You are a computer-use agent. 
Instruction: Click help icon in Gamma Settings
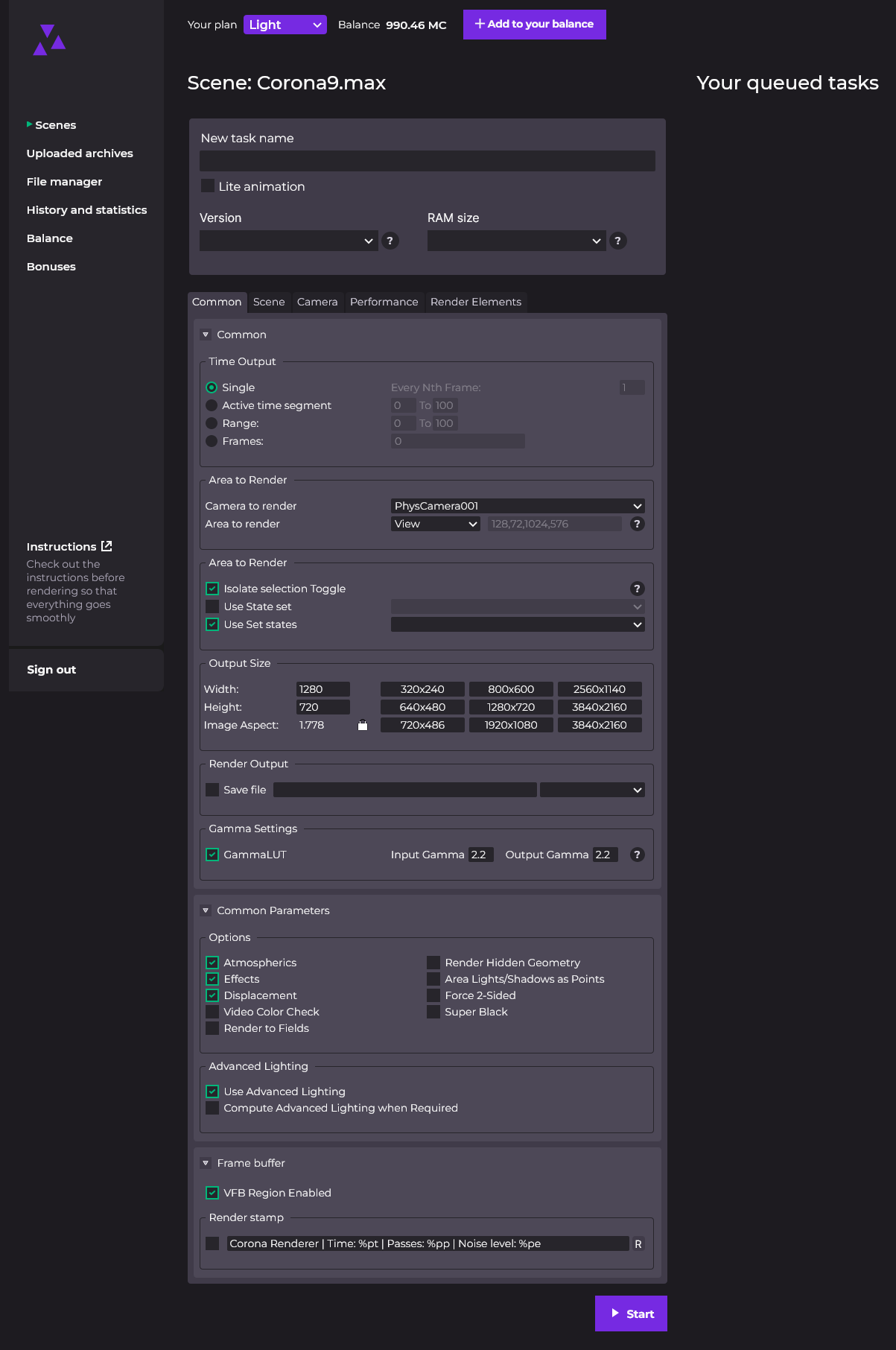(637, 855)
